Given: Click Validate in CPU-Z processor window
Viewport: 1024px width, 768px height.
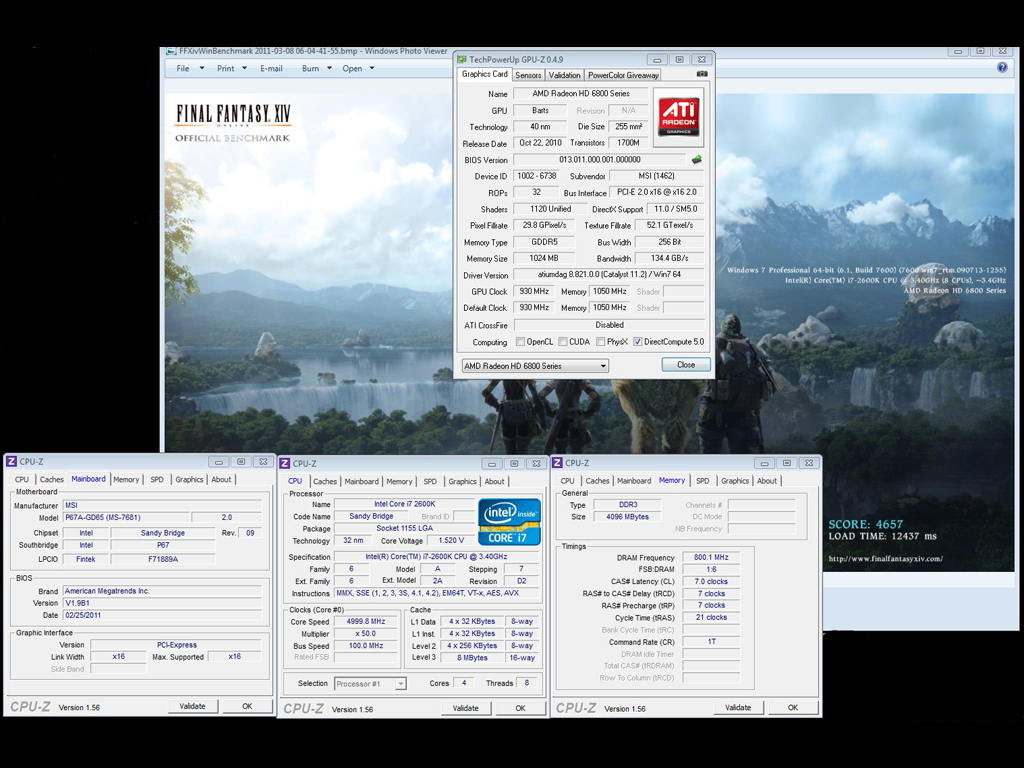Looking at the screenshot, I should coord(466,708).
